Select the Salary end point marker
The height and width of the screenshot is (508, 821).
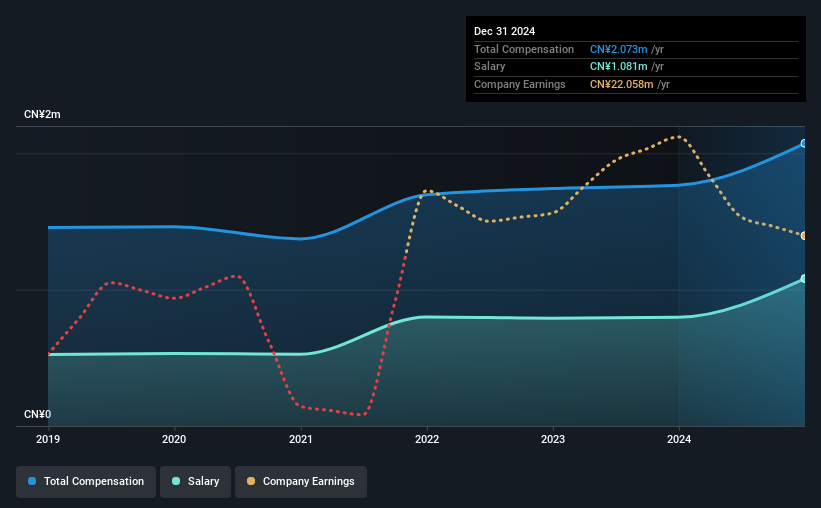pos(804,279)
